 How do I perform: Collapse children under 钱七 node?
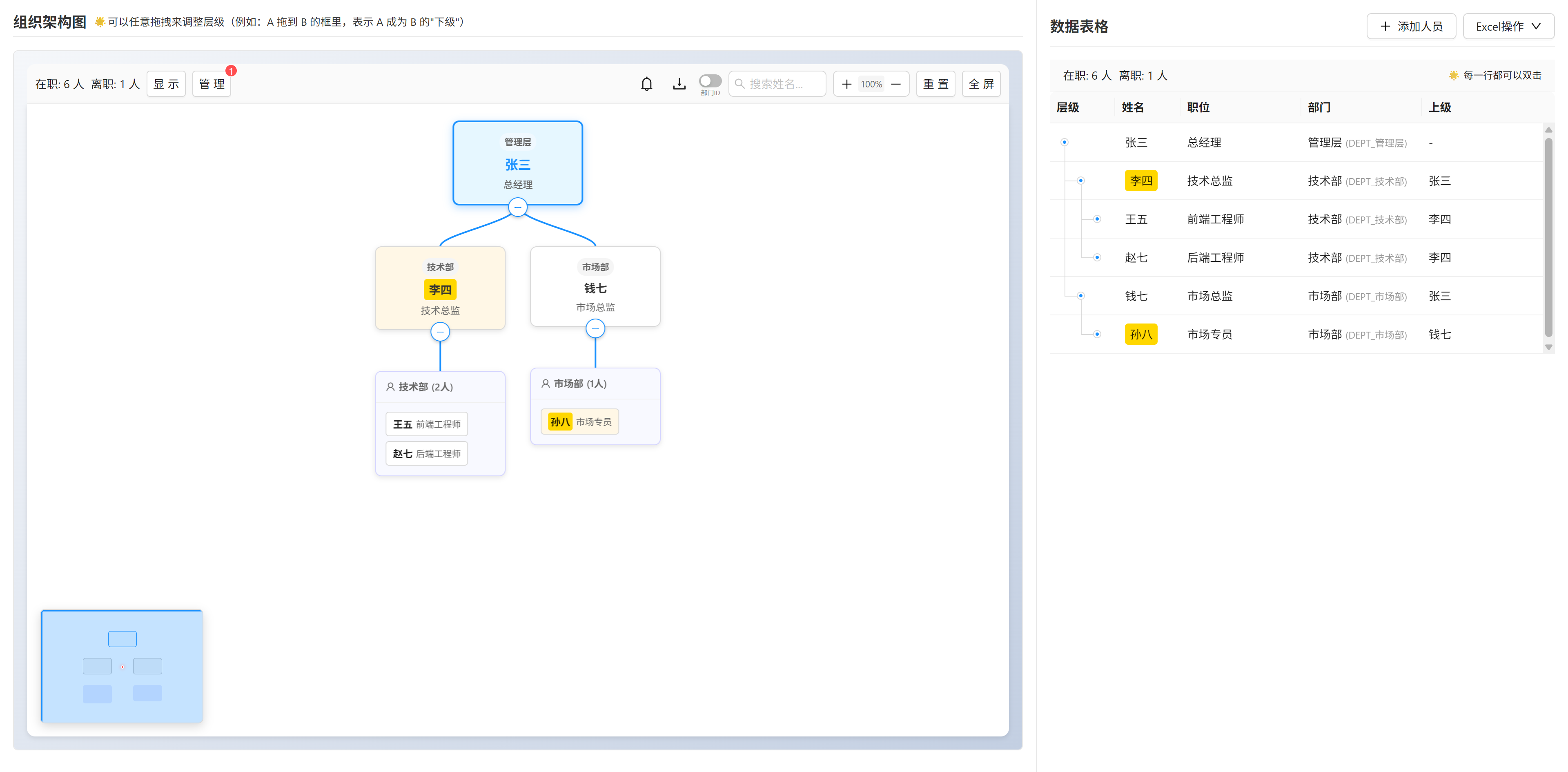(x=595, y=329)
